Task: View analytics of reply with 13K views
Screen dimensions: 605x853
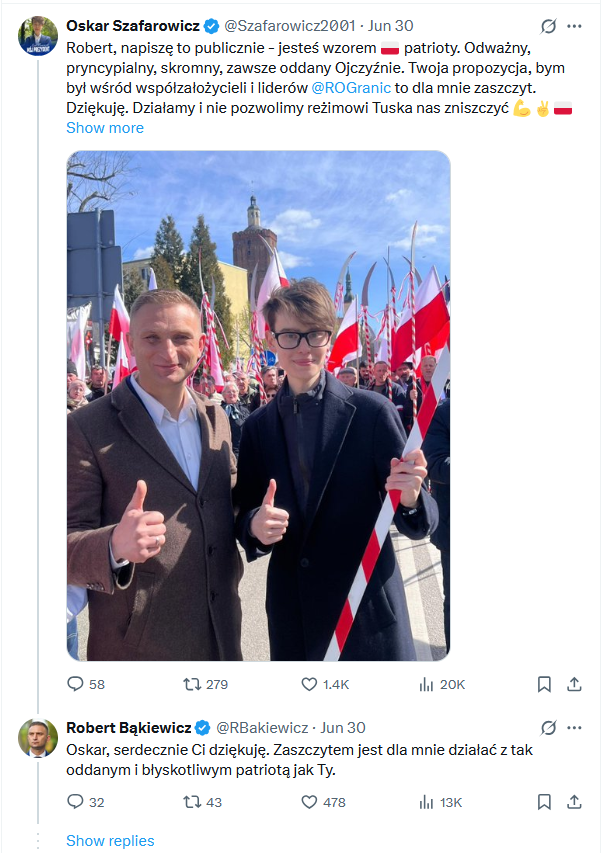Action: 427,802
